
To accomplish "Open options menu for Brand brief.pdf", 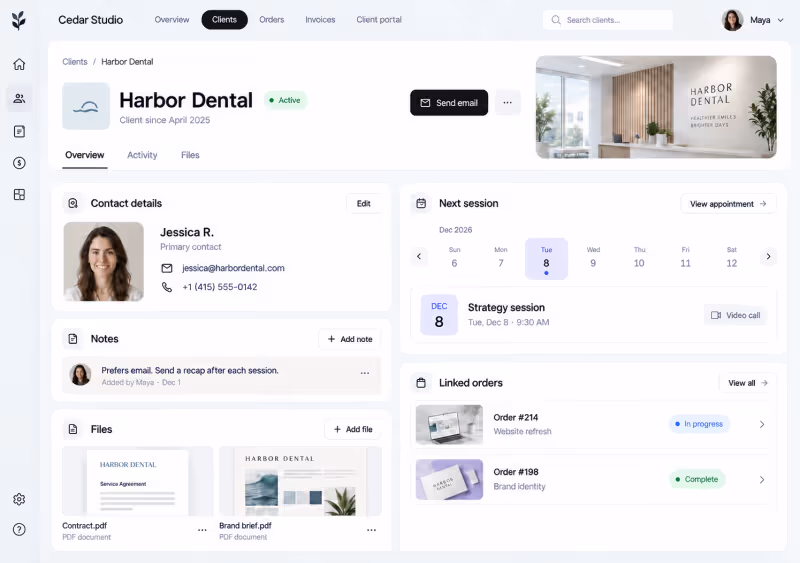I will pyautogui.click(x=371, y=530).
